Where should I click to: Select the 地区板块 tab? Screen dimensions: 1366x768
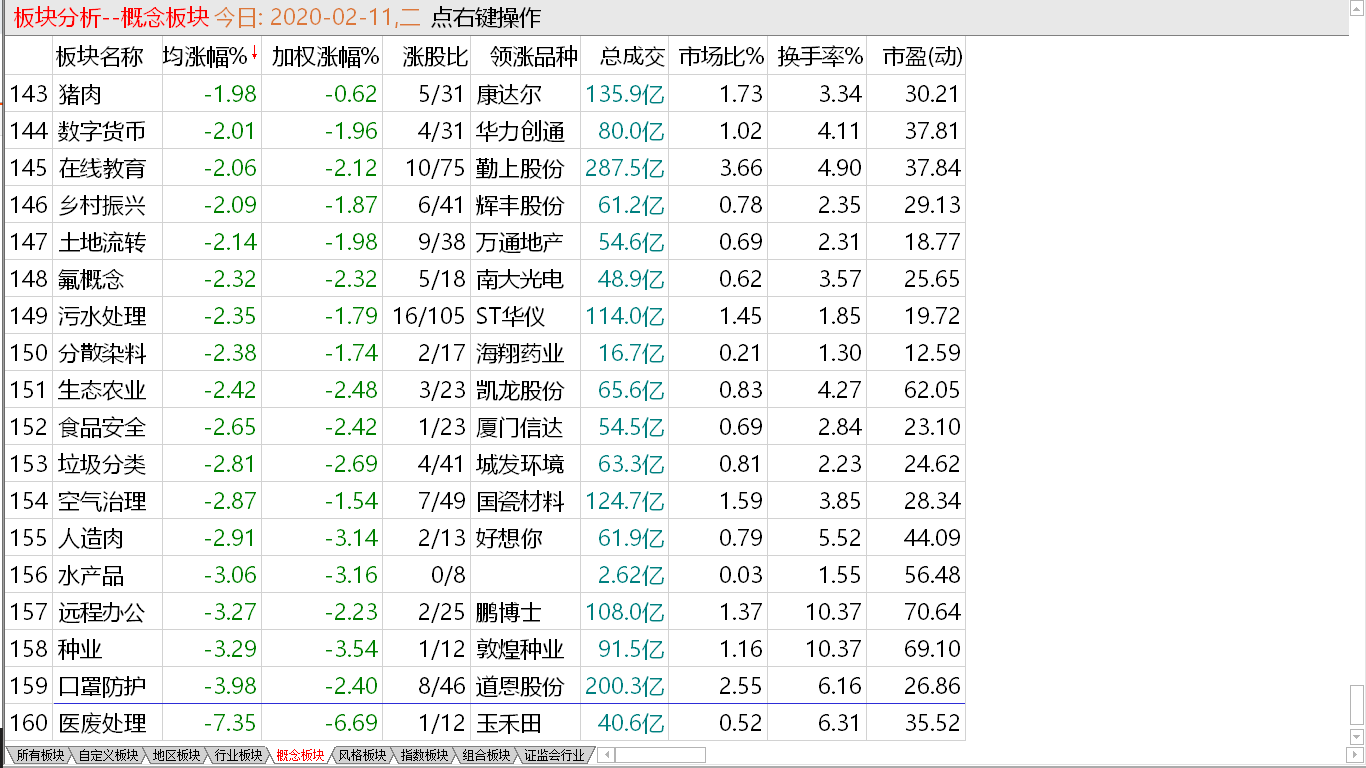point(175,755)
